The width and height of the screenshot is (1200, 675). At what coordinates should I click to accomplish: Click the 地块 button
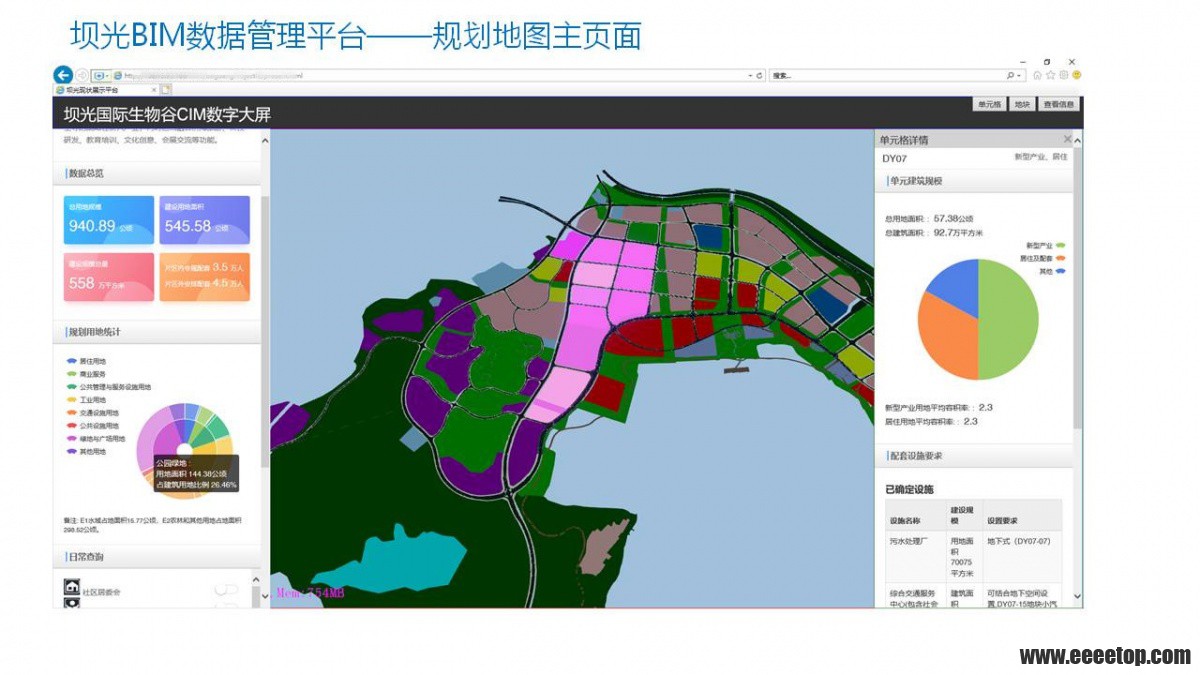tap(1021, 104)
